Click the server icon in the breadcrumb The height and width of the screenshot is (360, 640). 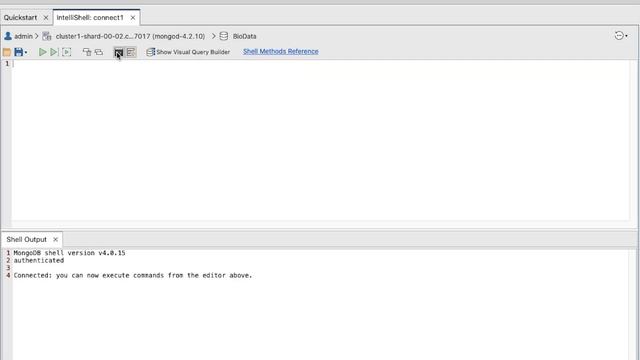pyautogui.click(x=47, y=36)
